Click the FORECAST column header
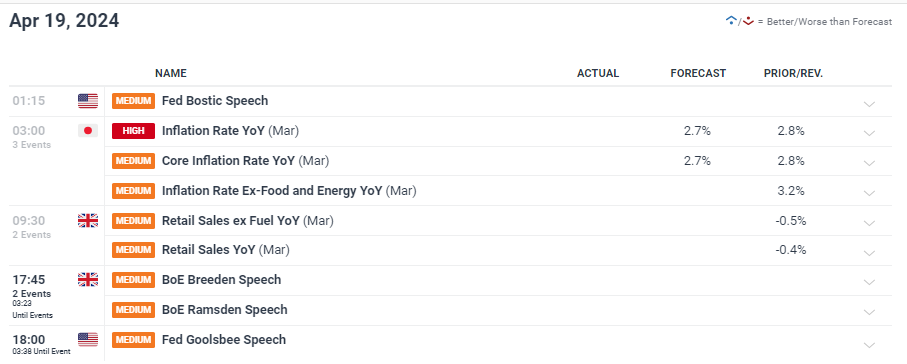907x364 pixels. tap(698, 73)
